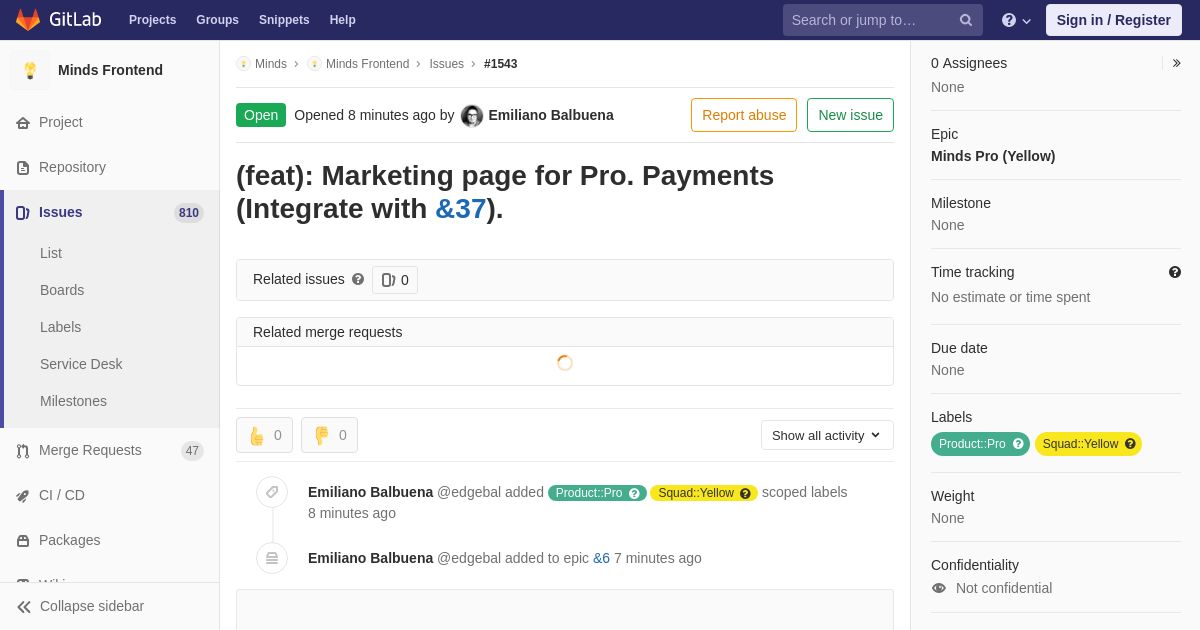Click Minds breadcrumb link
This screenshot has height=630, width=1200.
click(x=271, y=64)
